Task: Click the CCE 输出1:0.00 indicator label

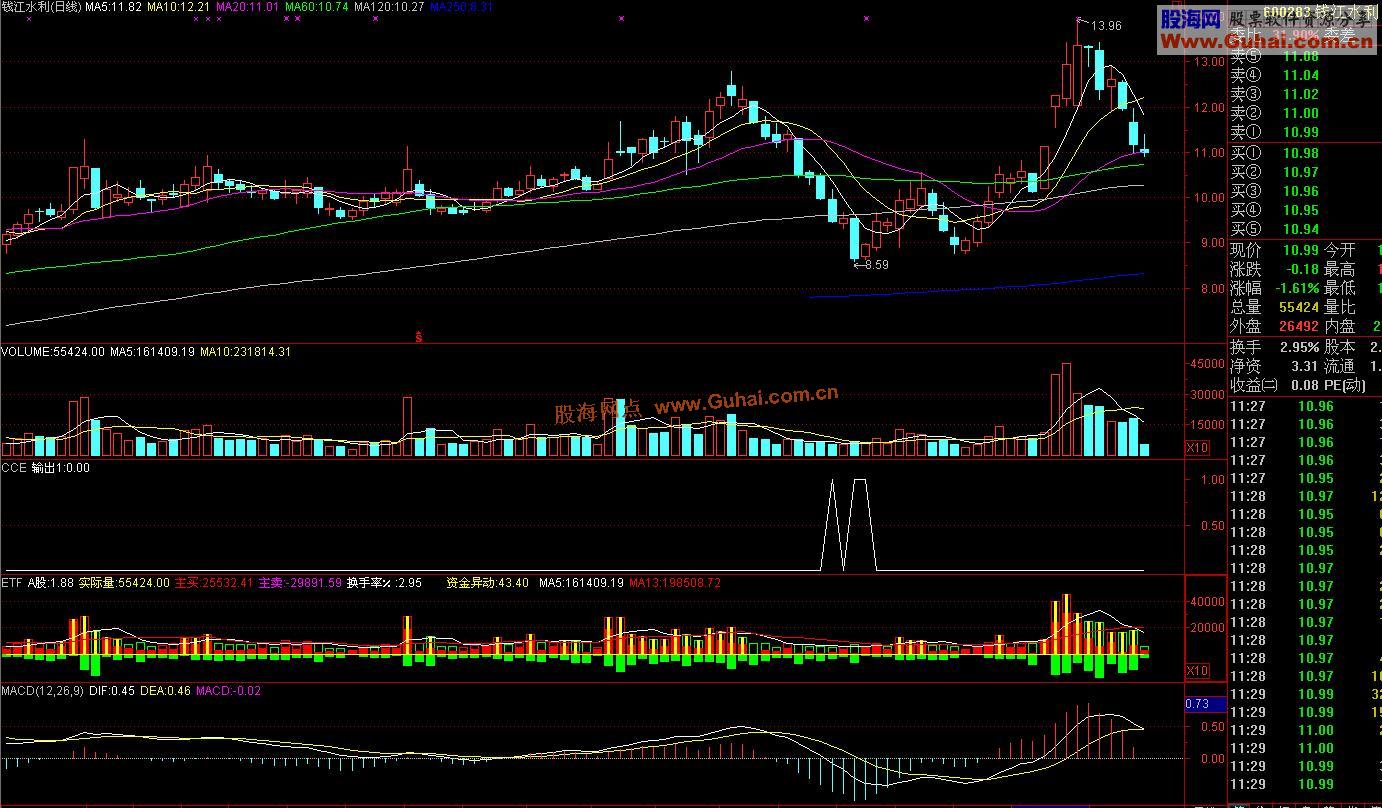Action: tap(46, 467)
